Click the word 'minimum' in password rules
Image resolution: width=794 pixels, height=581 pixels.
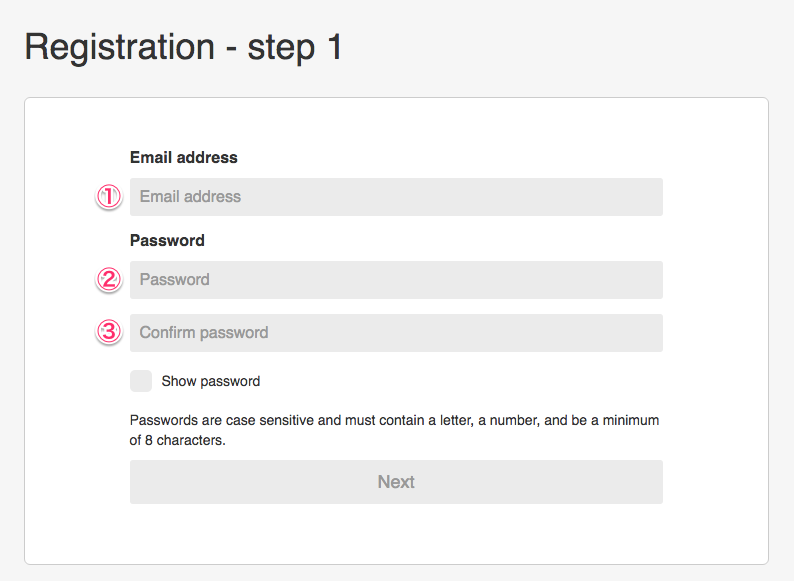click(x=630, y=420)
